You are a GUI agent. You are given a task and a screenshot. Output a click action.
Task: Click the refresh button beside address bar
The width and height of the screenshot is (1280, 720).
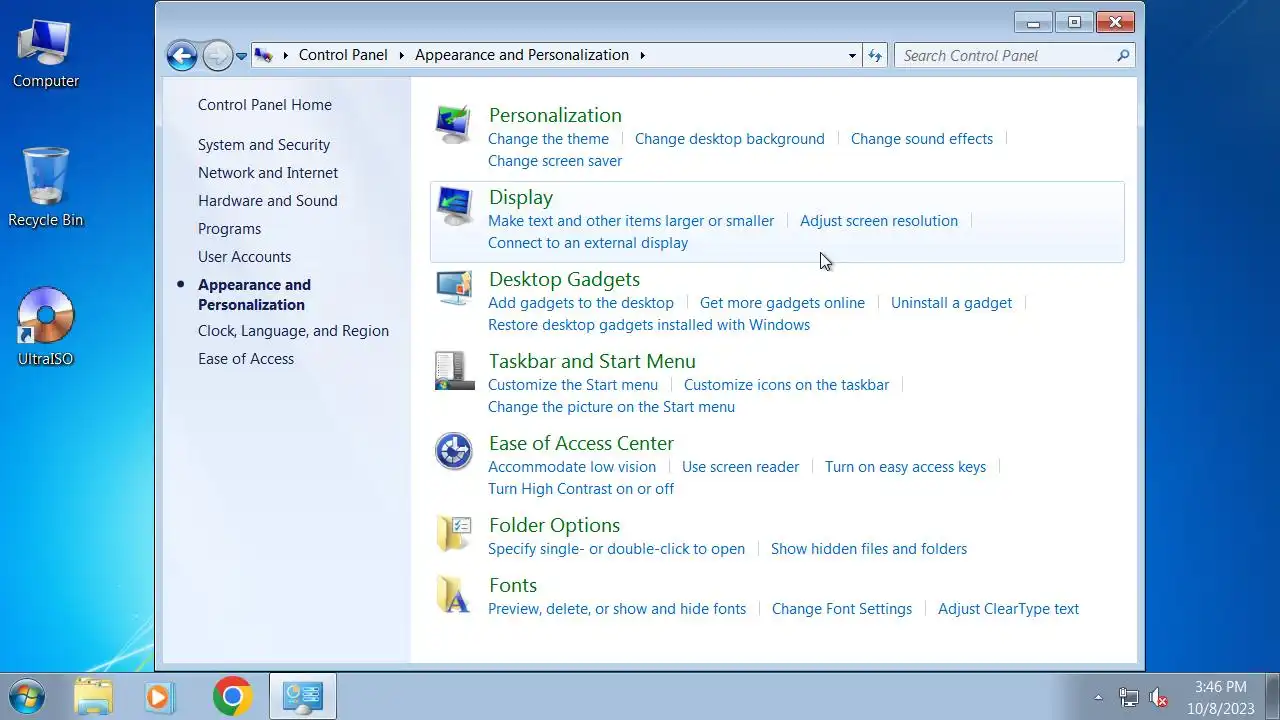[x=875, y=56]
